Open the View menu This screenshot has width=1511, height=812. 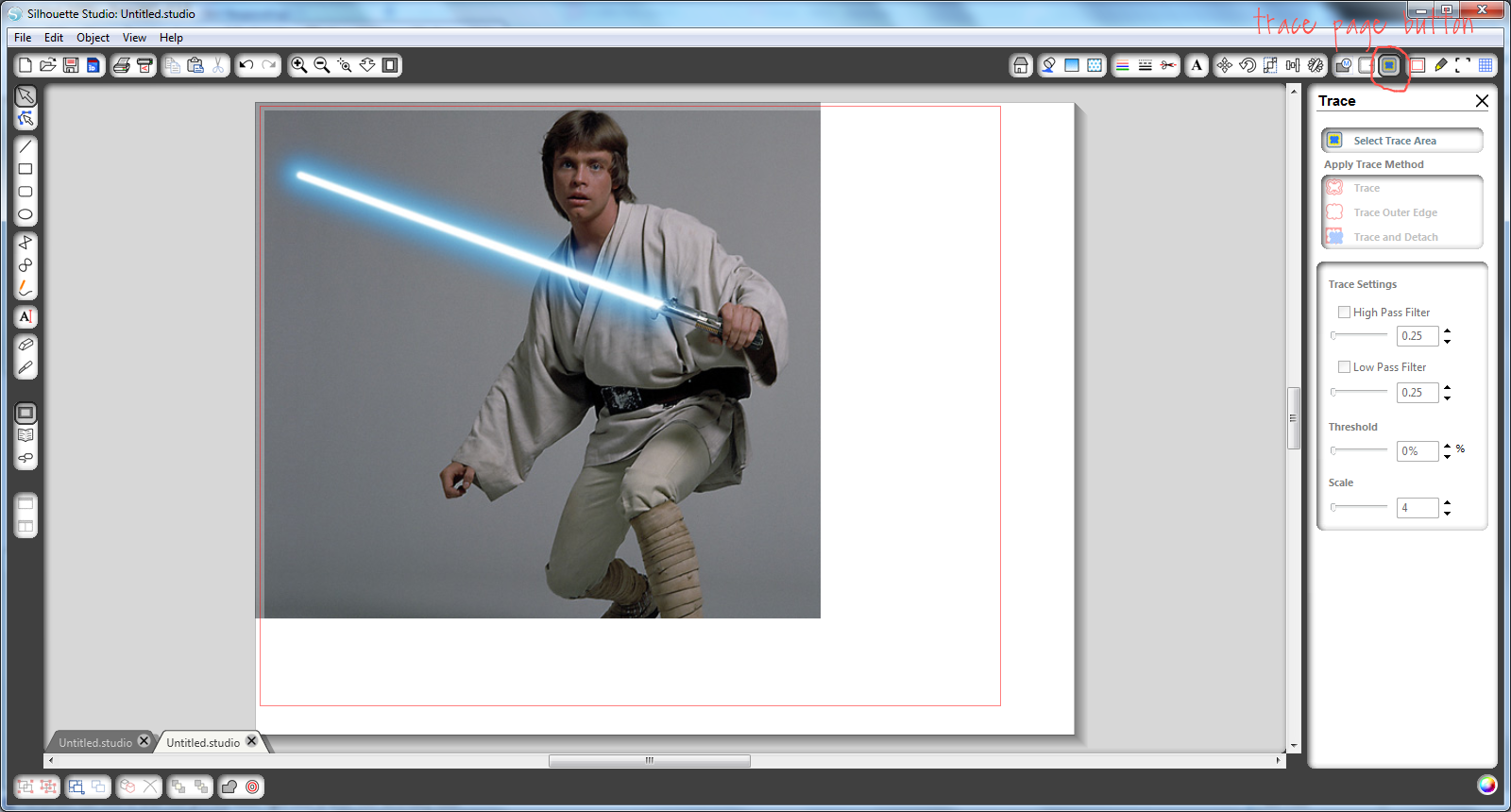[x=134, y=38]
